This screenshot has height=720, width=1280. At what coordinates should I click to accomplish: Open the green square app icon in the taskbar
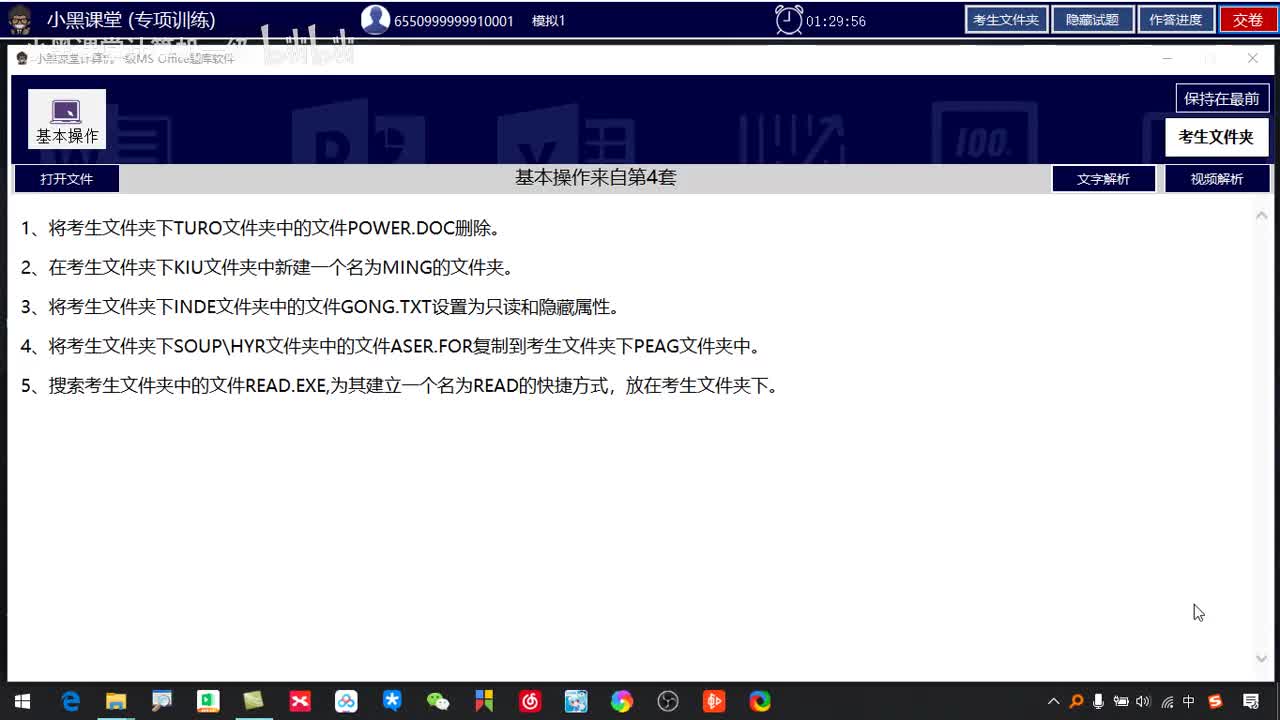[208, 701]
